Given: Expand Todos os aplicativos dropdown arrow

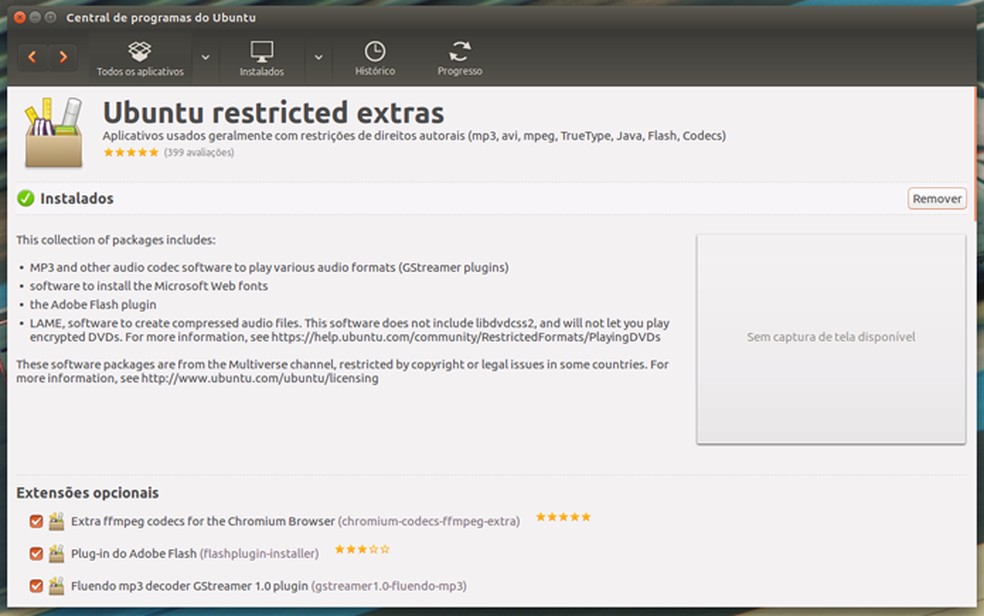Looking at the screenshot, I should click(206, 58).
